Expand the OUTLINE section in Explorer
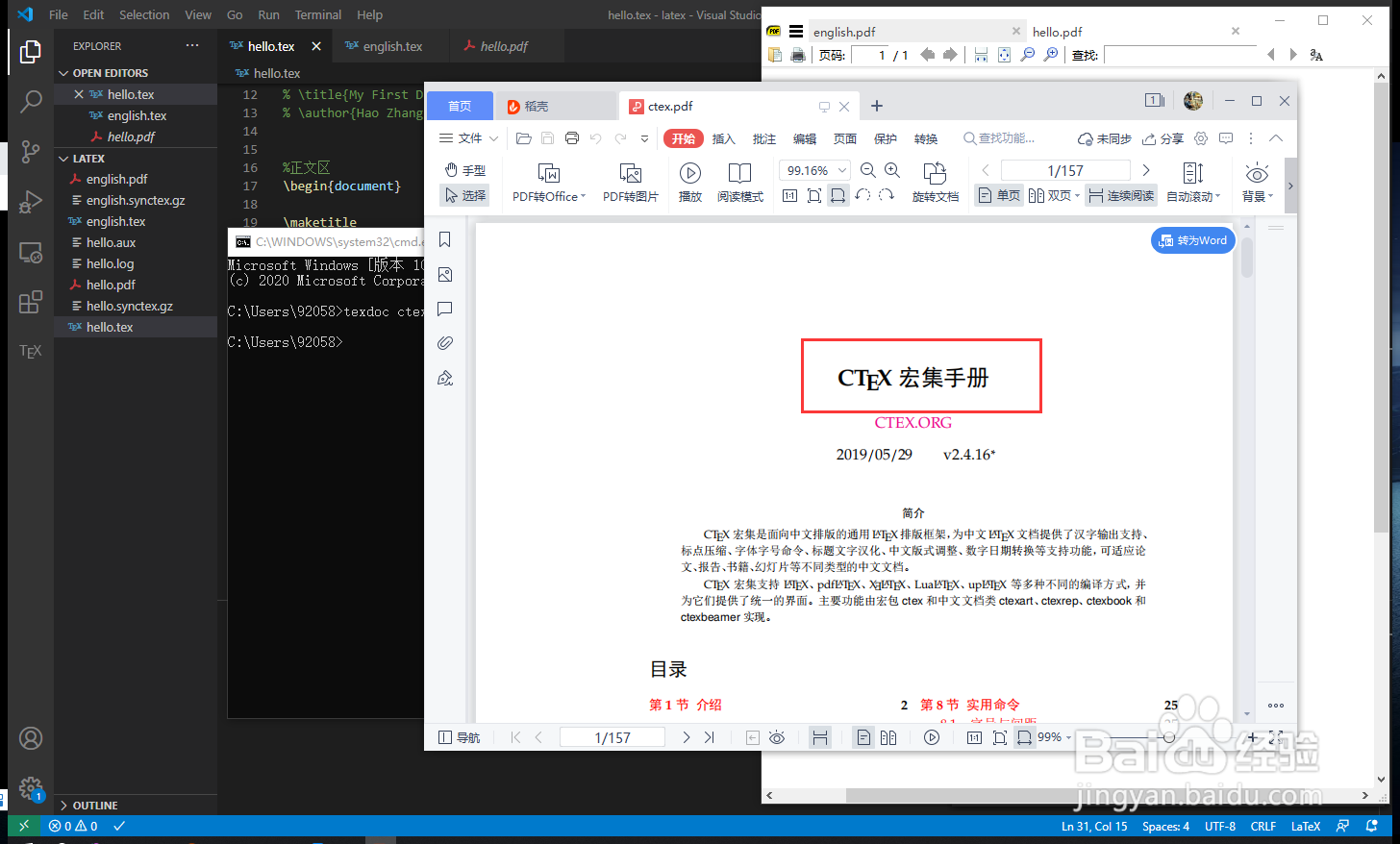 tap(136, 806)
